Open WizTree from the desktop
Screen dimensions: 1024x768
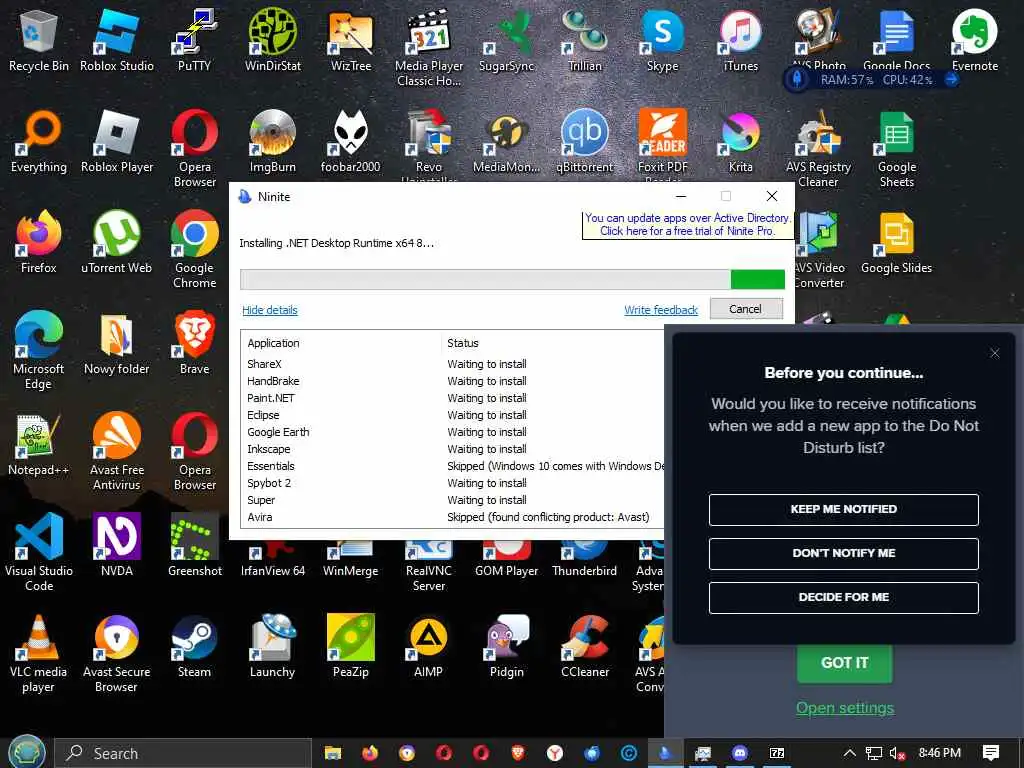pos(351,40)
